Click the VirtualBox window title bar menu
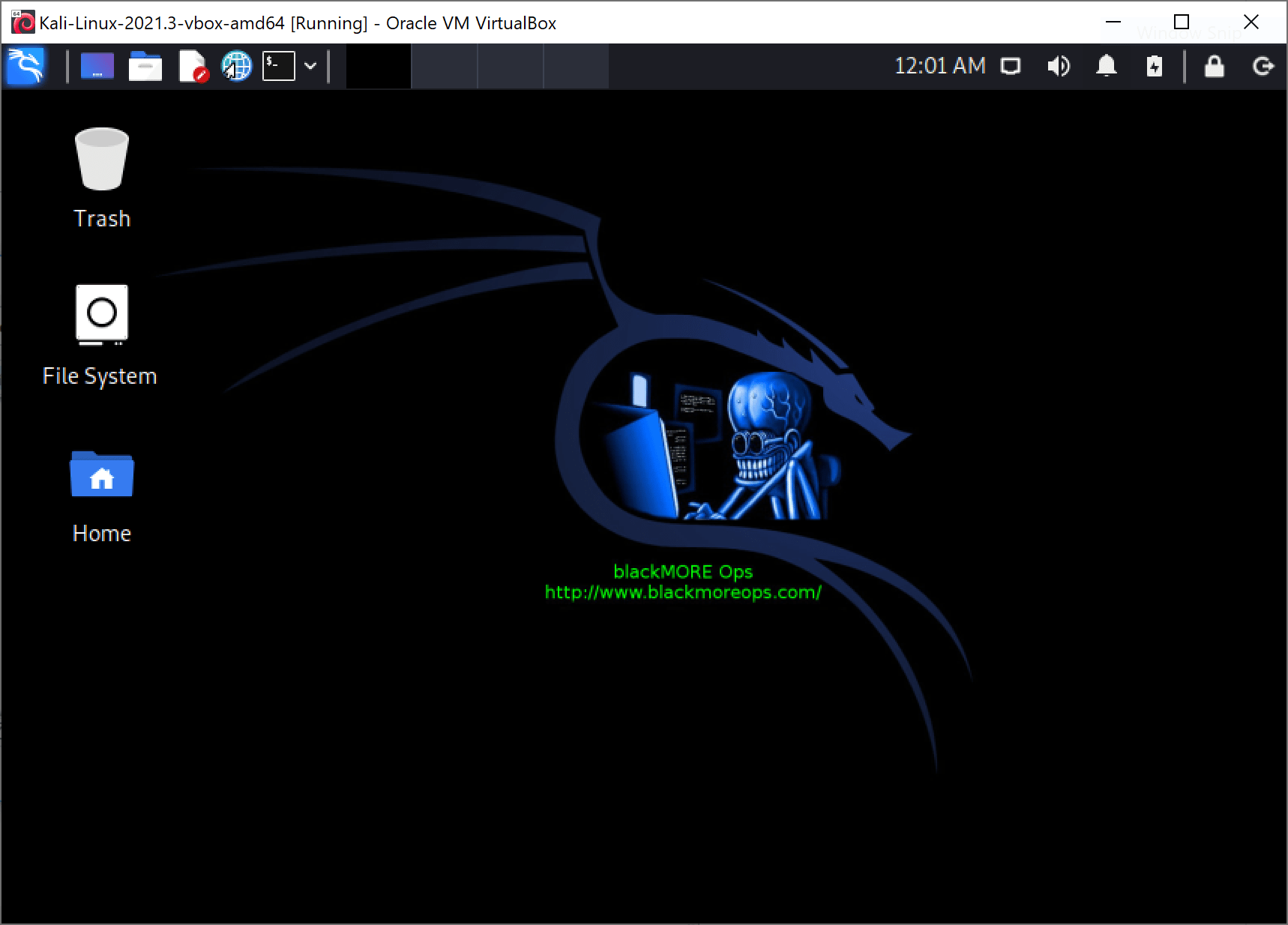Screen dimensions: 1288x925 click(x=22, y=22)
